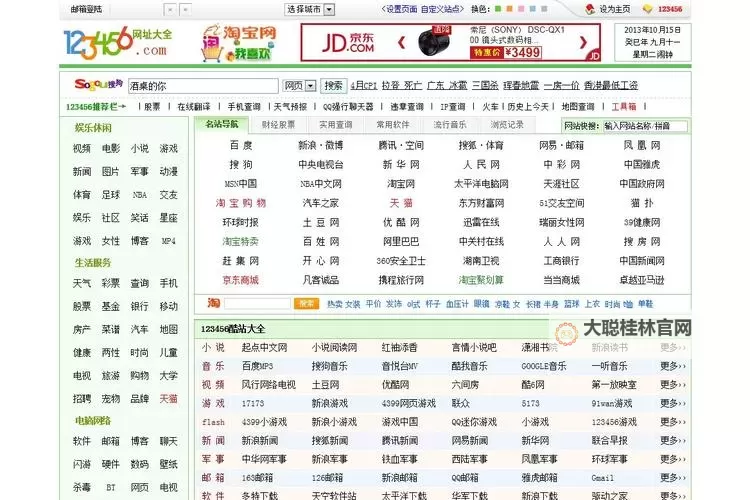Show next JD banner product with right arrow
The height and width of the screenshot is (500, 750).
coord(583,43)
